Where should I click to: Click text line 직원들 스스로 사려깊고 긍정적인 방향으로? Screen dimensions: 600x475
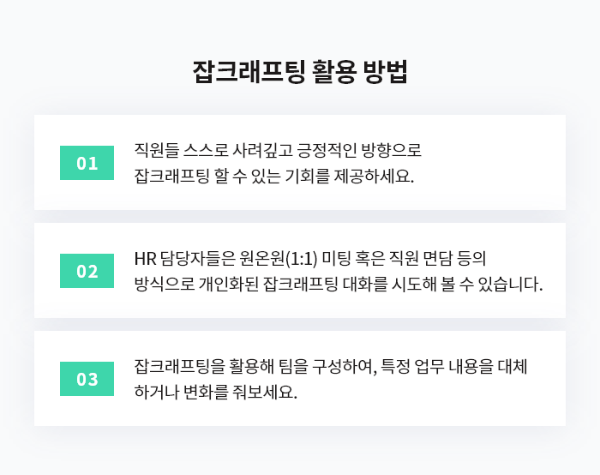tap(278, 150)
